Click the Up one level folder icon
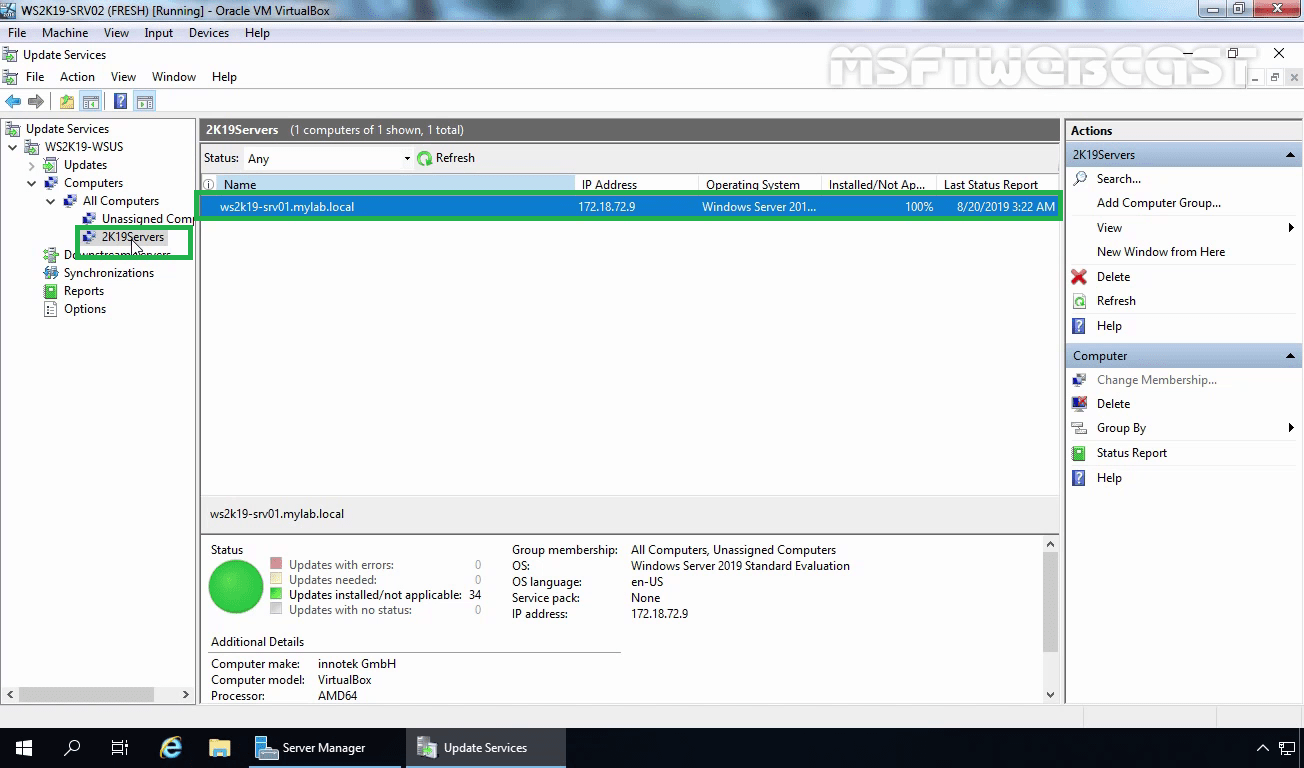 tap(67, 101)
